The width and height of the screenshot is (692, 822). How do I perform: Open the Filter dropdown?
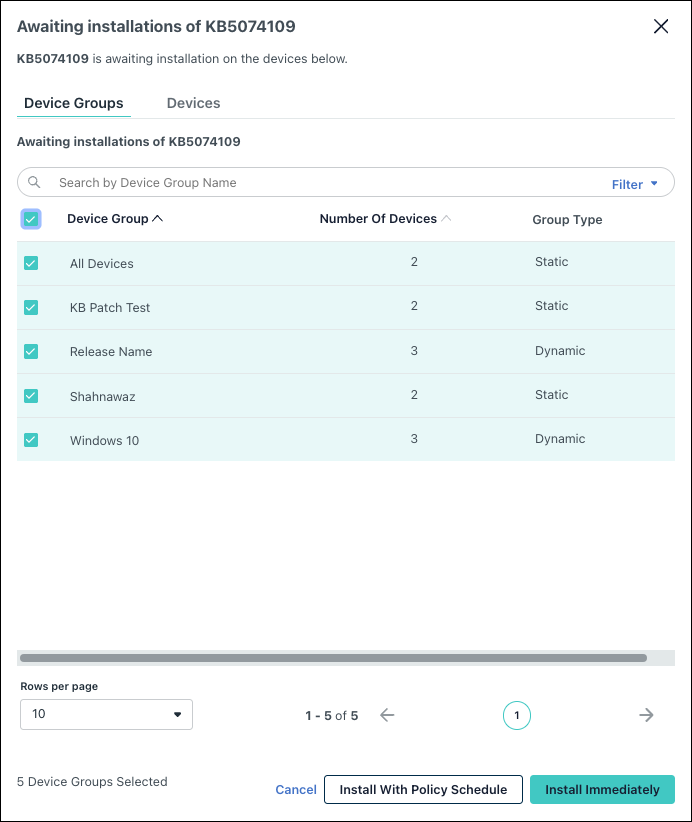635,184
